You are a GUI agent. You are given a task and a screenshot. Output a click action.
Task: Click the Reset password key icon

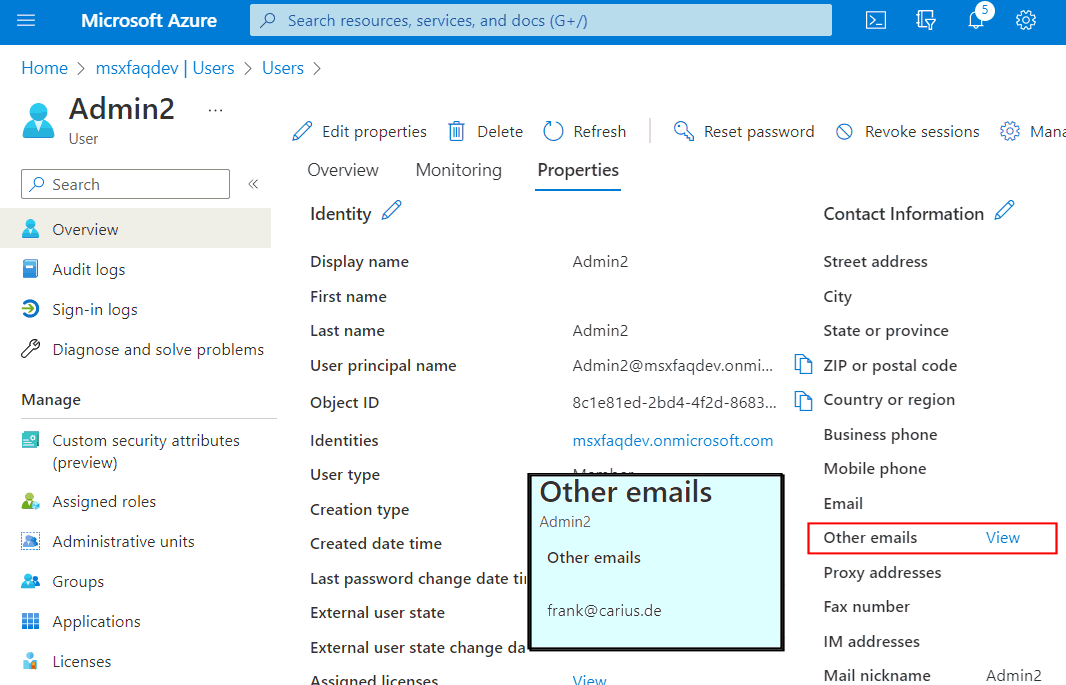pos(683,131)
